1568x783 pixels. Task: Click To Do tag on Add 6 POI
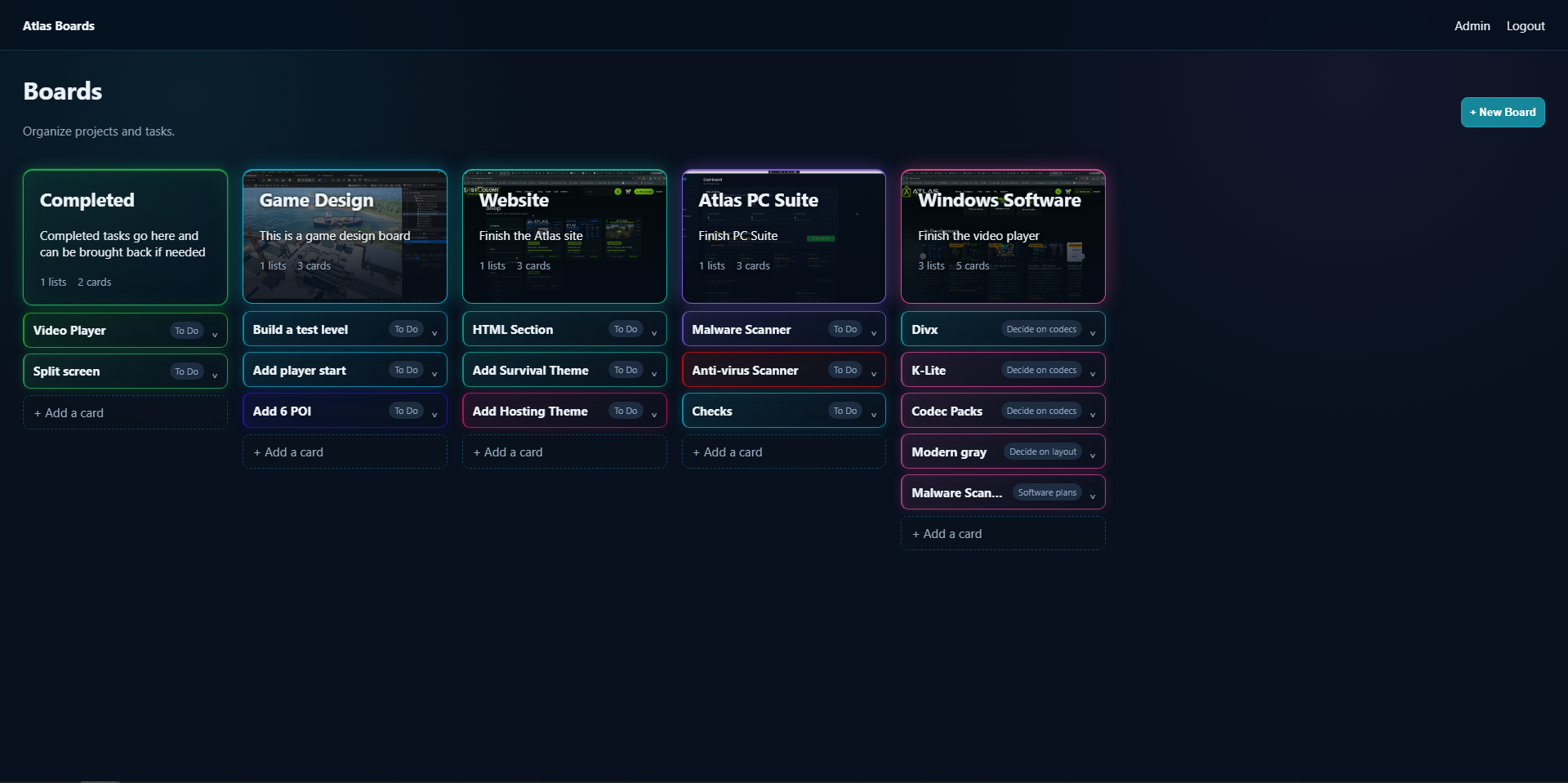(x=406, y=411)
